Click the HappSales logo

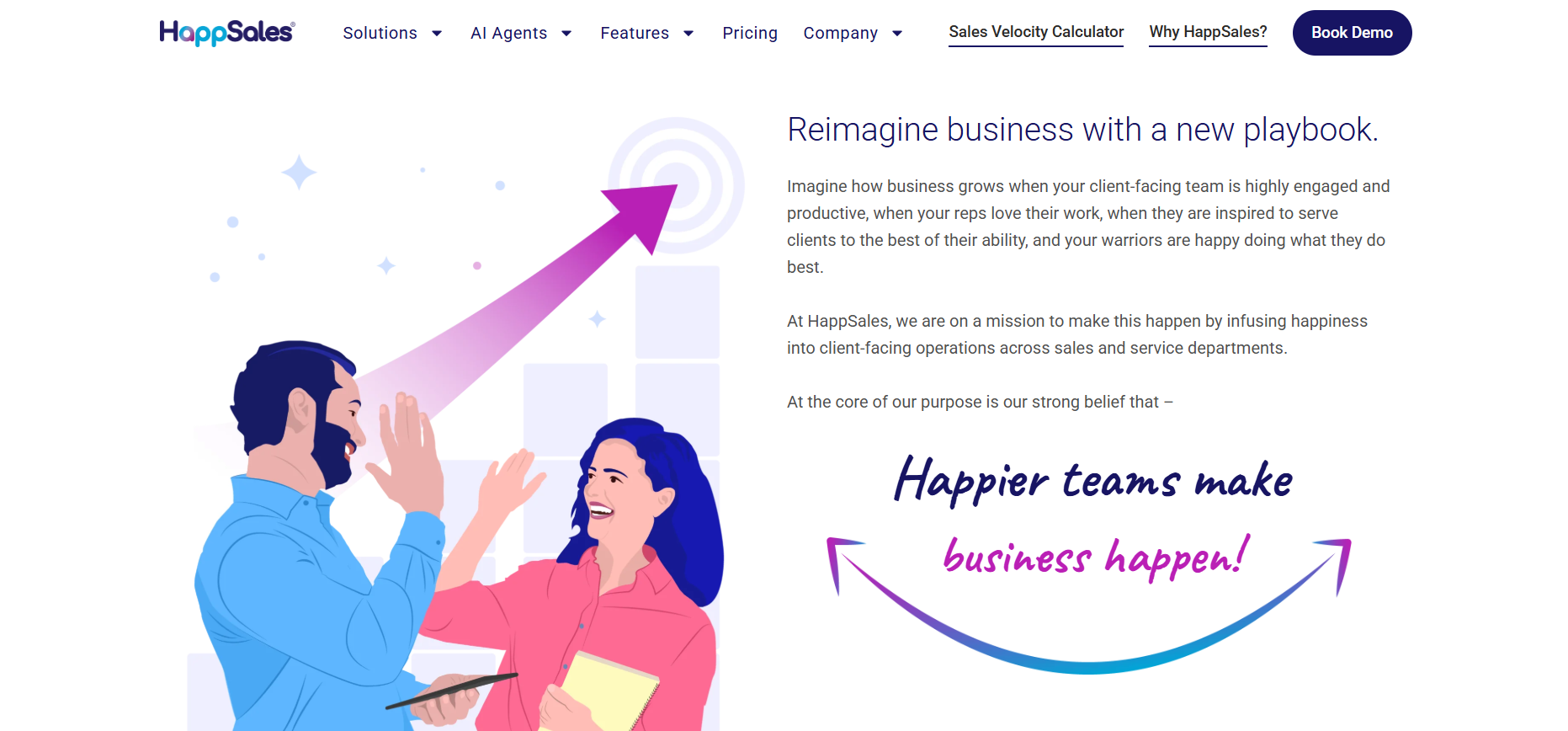(x=227, y=33)
